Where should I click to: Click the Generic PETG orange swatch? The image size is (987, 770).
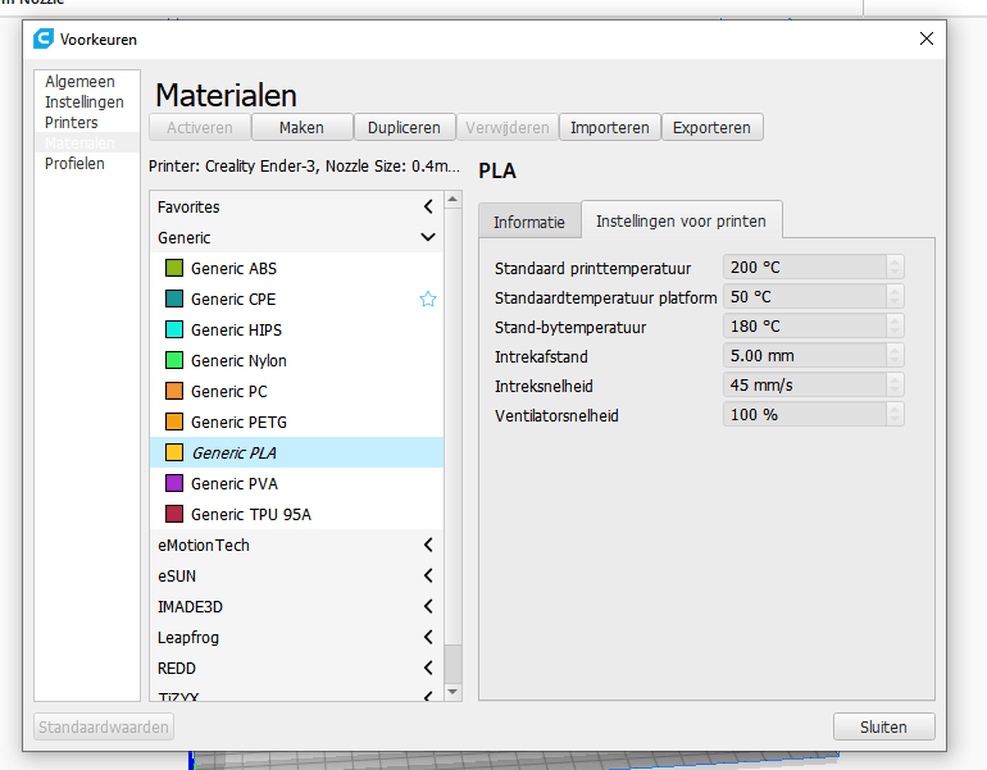(x=174, y=422)
